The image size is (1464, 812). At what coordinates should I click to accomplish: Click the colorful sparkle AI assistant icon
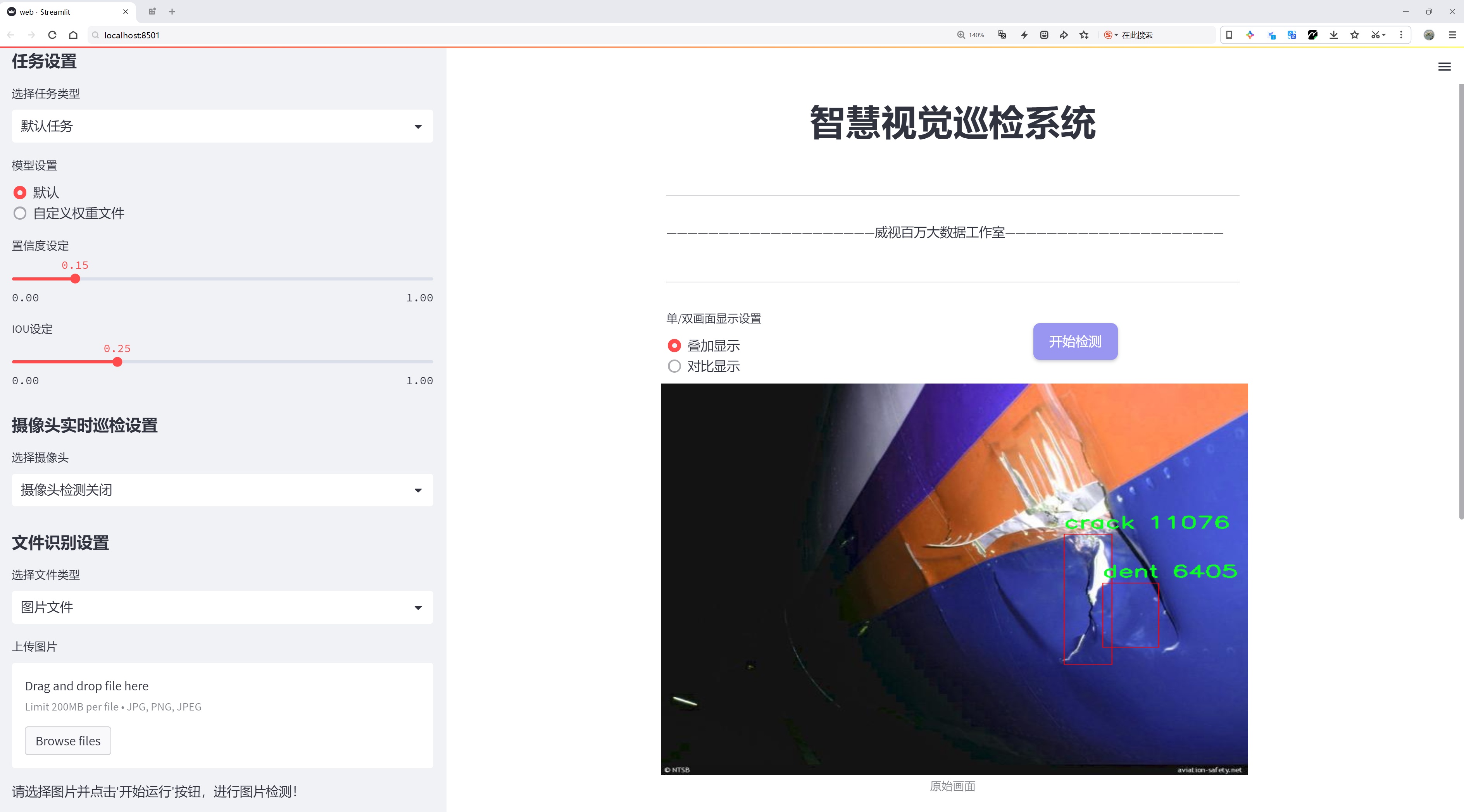click(x=1250, y=34)
